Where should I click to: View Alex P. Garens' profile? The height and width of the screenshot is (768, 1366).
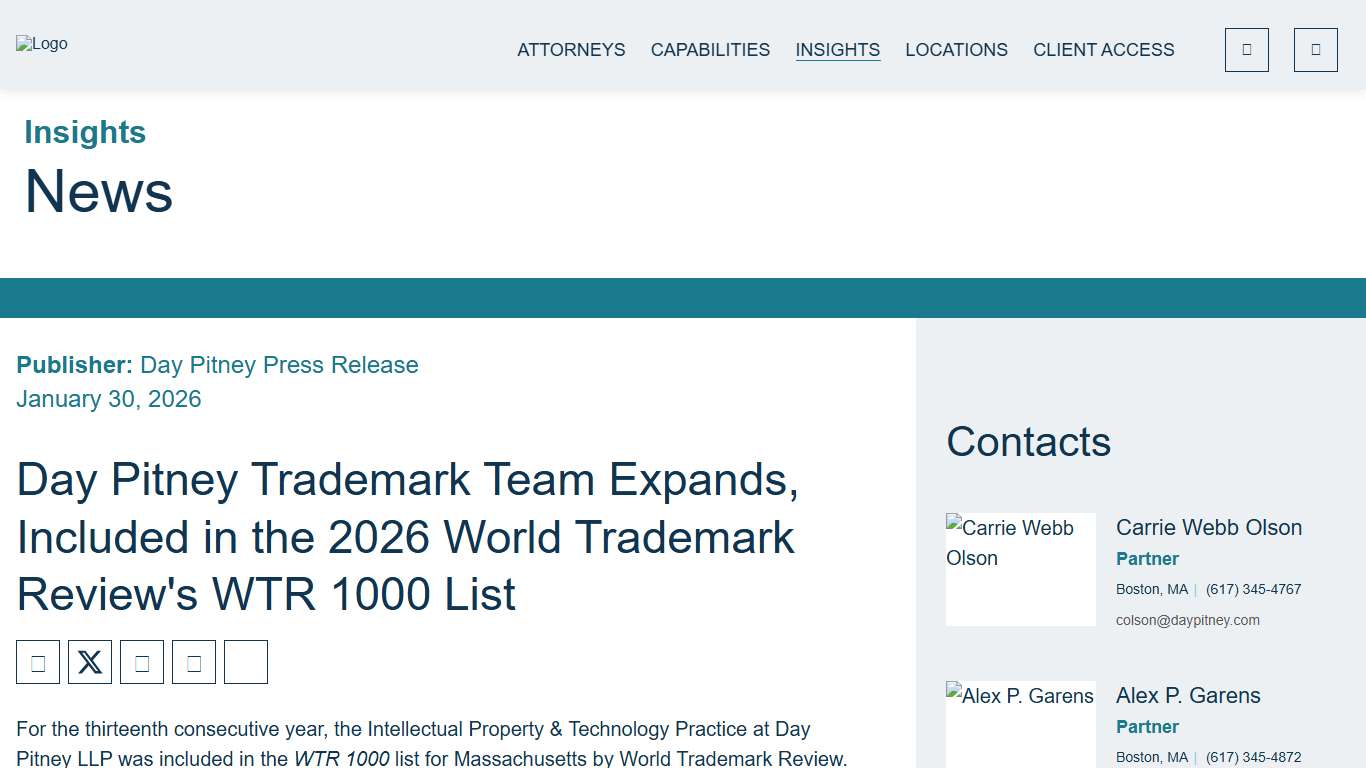pos(1188,695)
